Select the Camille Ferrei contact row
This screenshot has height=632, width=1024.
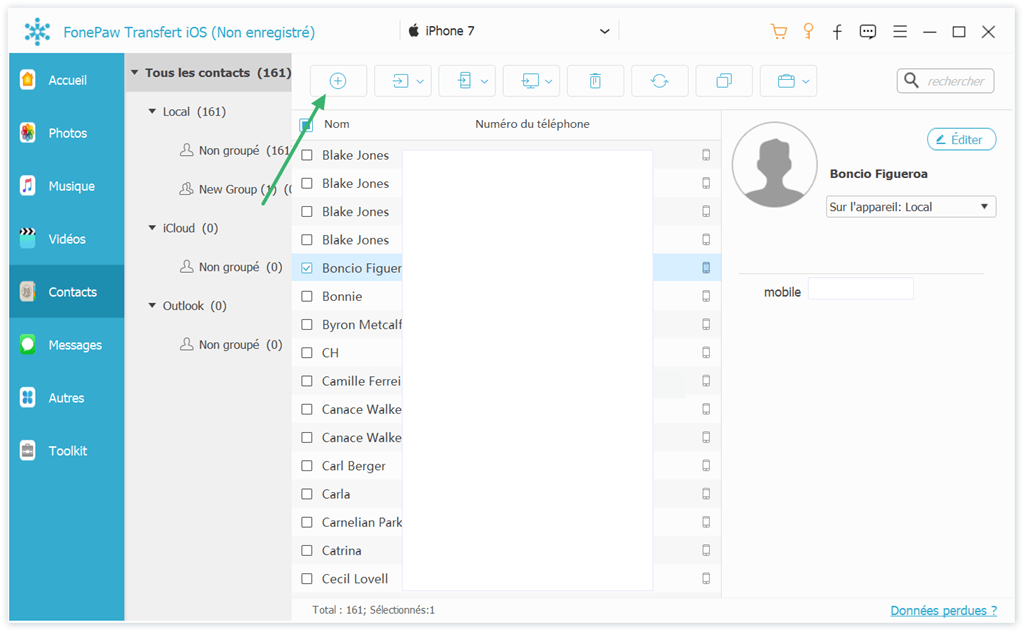click(x=506, y=381)
